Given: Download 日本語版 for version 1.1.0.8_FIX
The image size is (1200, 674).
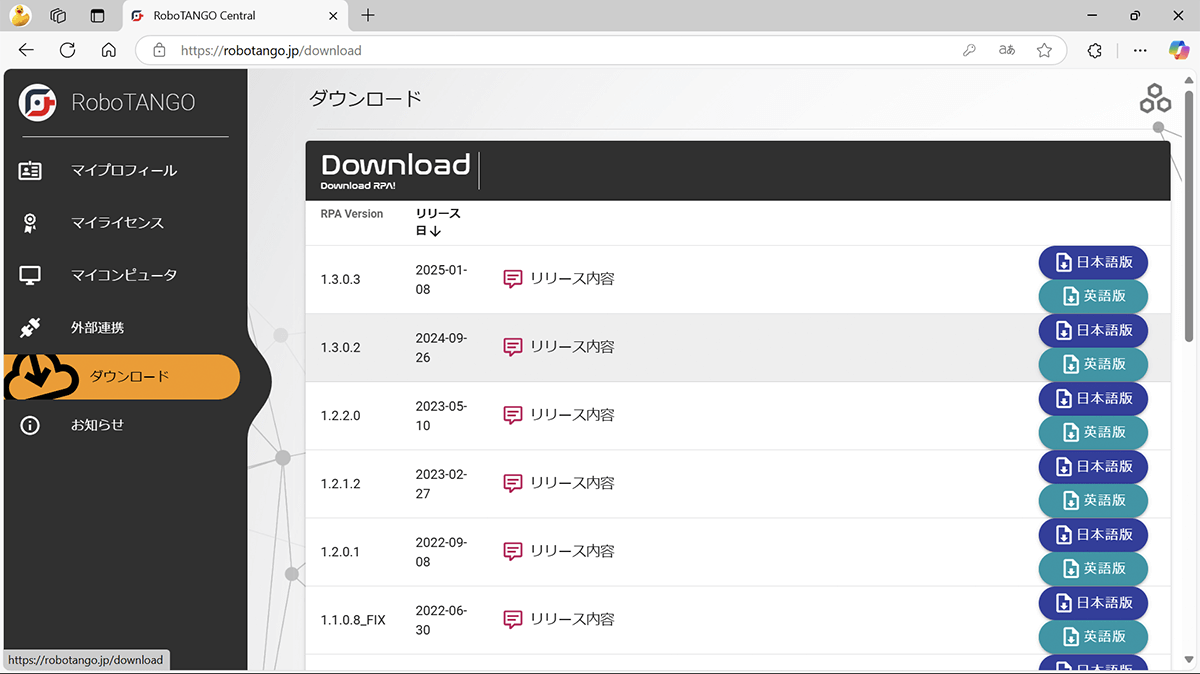Looking at the screenshot, I should click(x=1093, y=603).
